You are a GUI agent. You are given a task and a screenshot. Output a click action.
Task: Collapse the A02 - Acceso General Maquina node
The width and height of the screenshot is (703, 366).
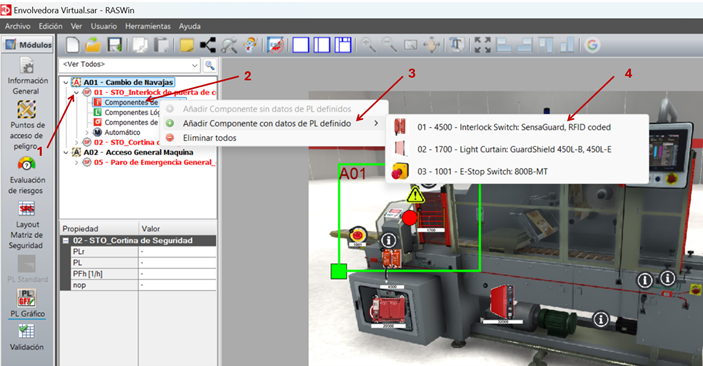66,152
